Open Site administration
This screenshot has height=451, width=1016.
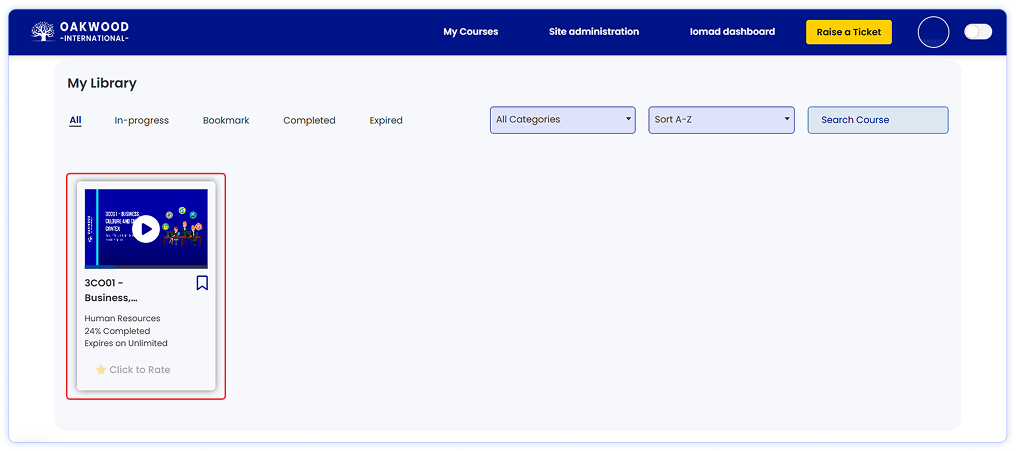tap(594, 32)
